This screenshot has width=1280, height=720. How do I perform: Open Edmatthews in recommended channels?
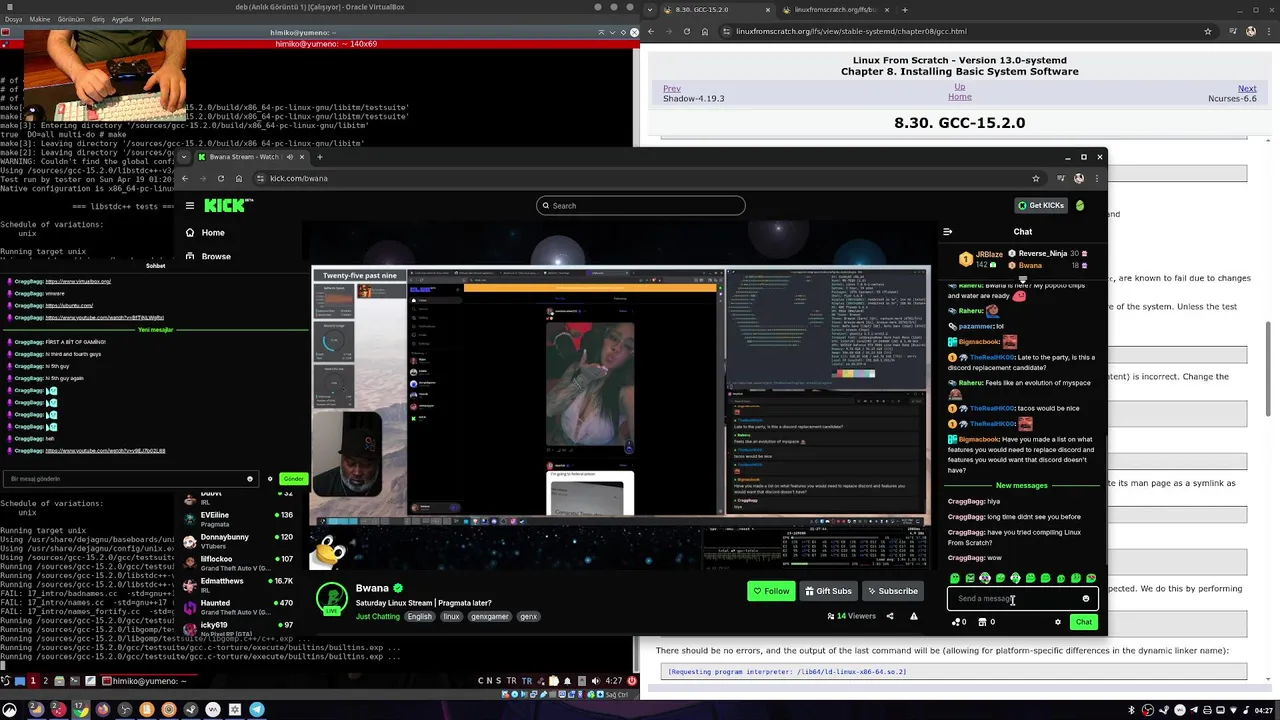point(237,584)
